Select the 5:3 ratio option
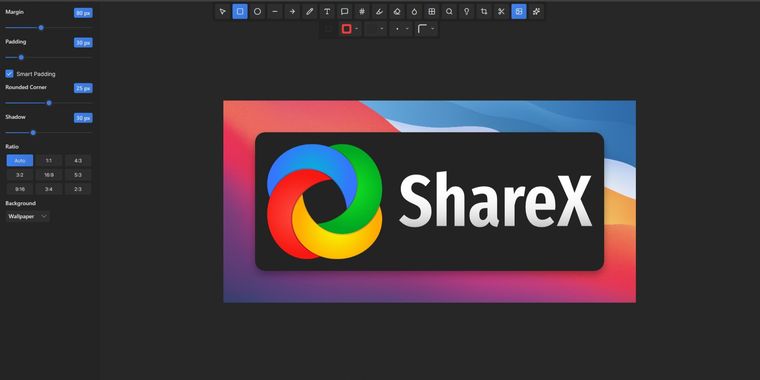The image size is (760, 380). coord(78,175)
